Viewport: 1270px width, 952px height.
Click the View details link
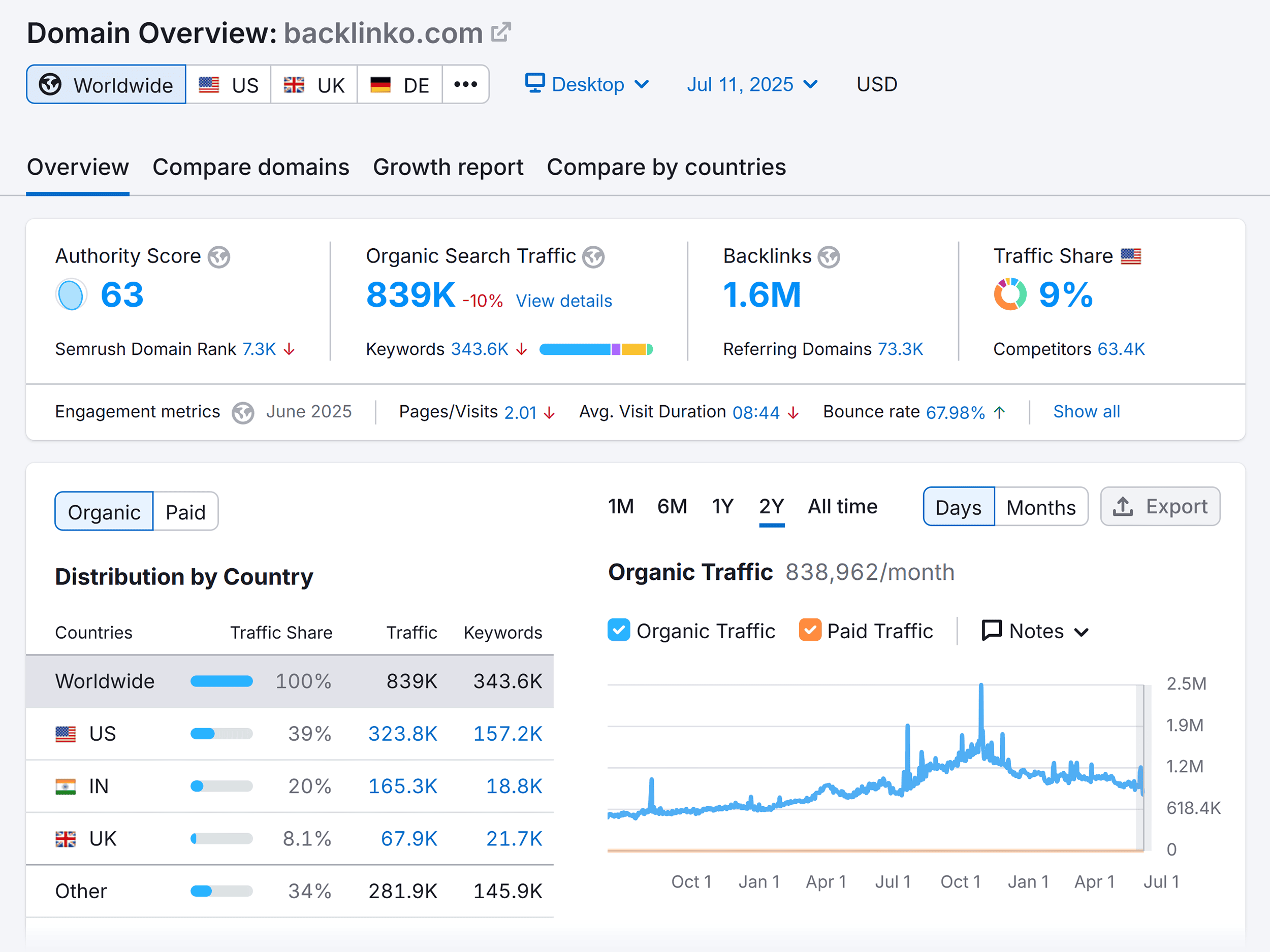[x=564, y=301]
